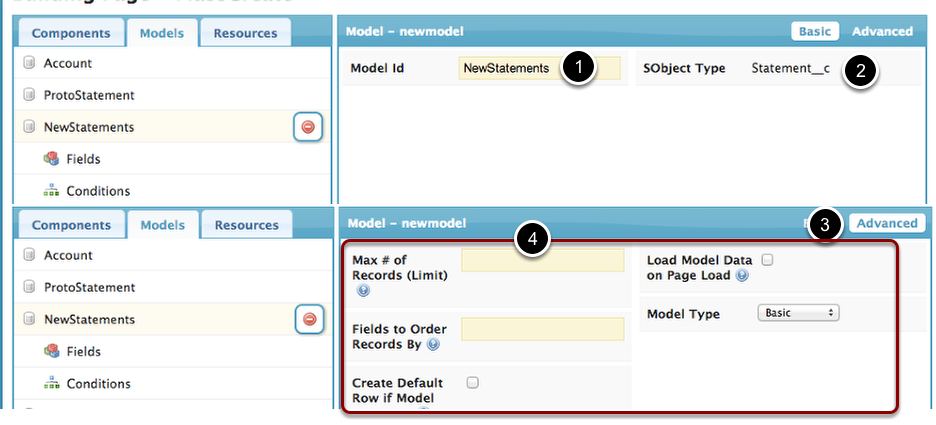Click red delete icon beside upper NewStatements
This screenshot has width=936, height=425.
click(x=308, y=127)
